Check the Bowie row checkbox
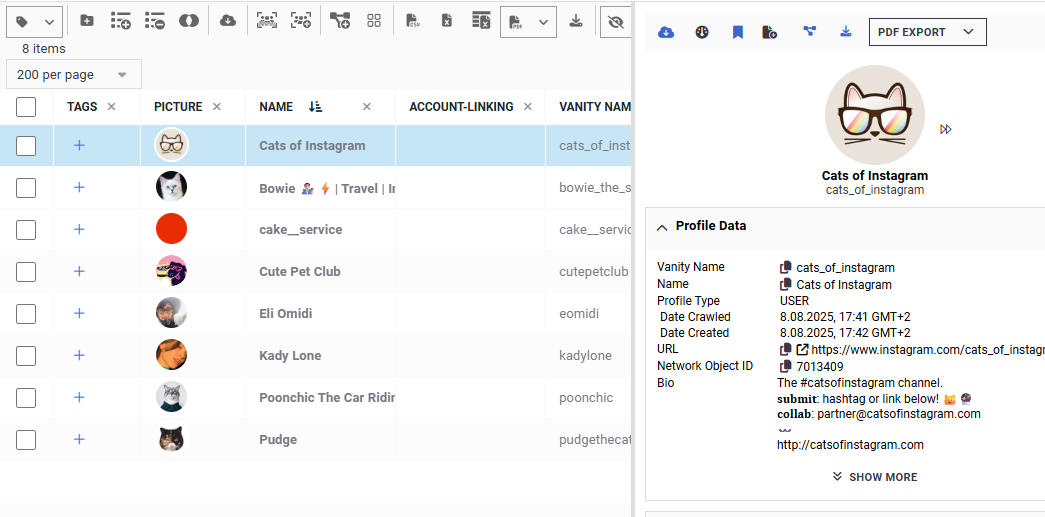1045x517 pixels. [x=25, y=187]
